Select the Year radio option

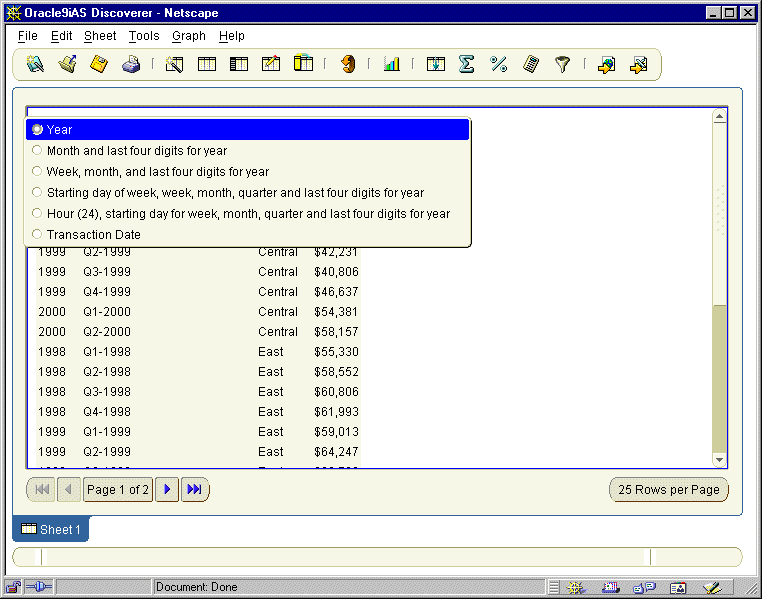point(247,130)
